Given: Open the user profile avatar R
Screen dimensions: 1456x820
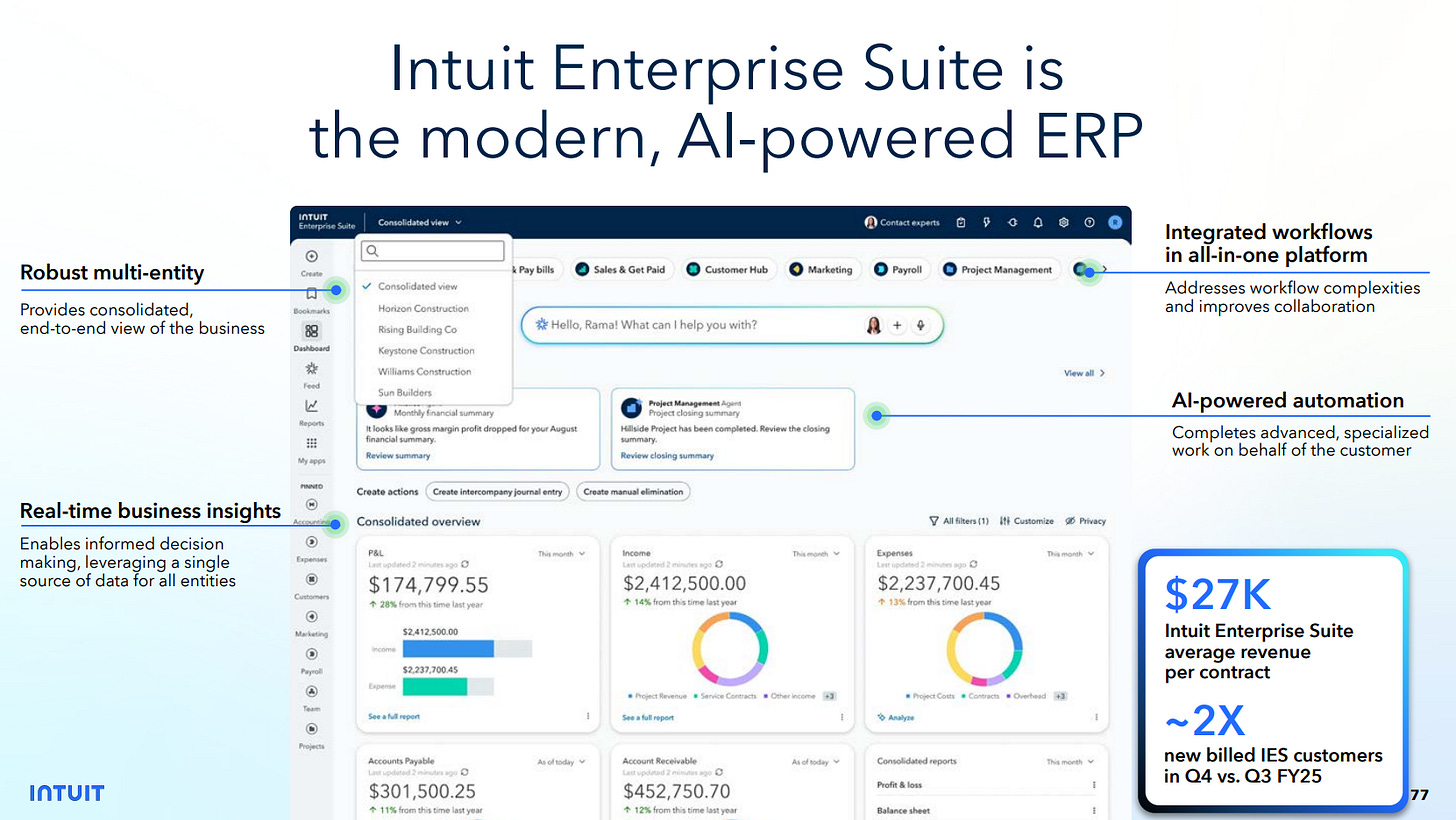Looking at the screenshot, I should tap(1115, 223).
